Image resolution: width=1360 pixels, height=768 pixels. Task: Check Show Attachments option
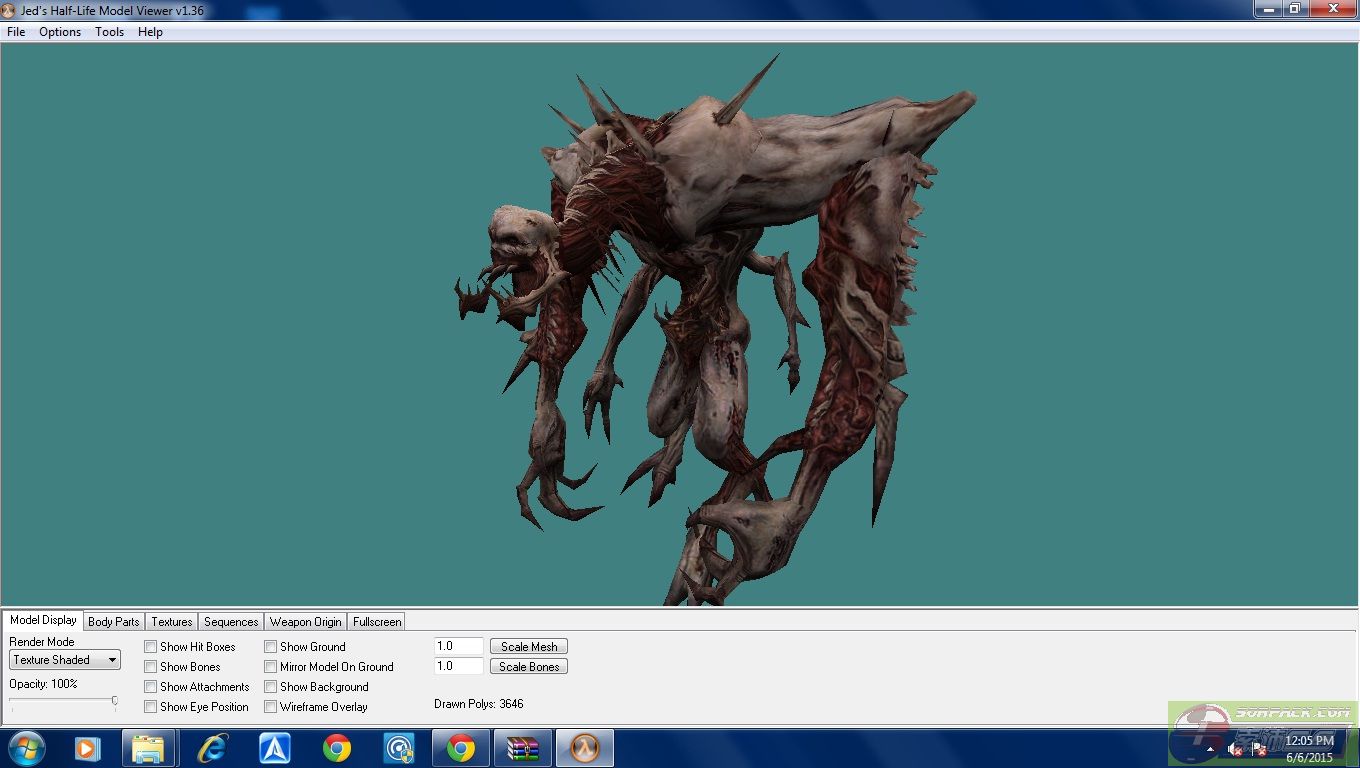point(151,687)
